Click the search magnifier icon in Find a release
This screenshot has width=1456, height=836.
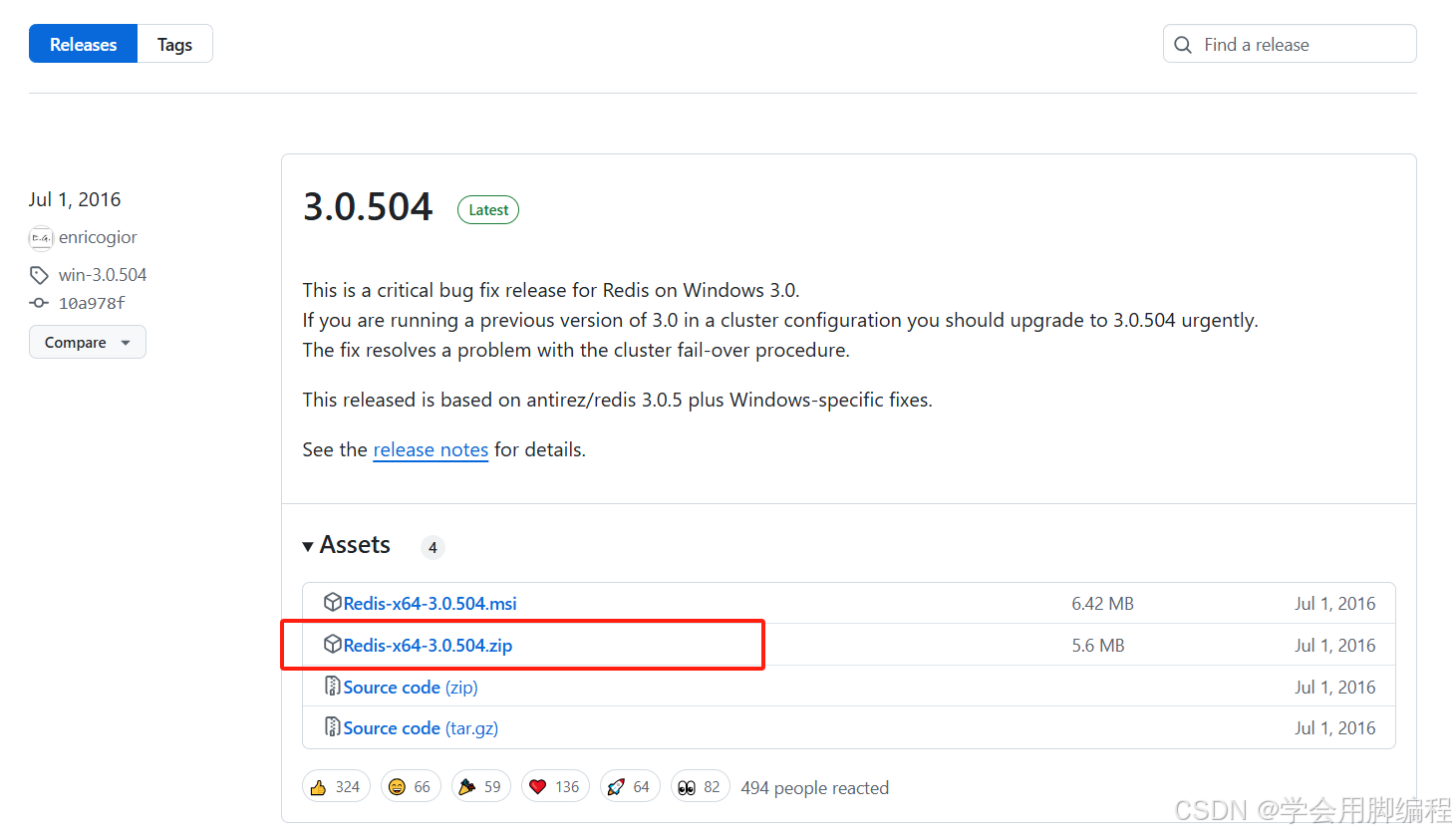click(1183, 45)
